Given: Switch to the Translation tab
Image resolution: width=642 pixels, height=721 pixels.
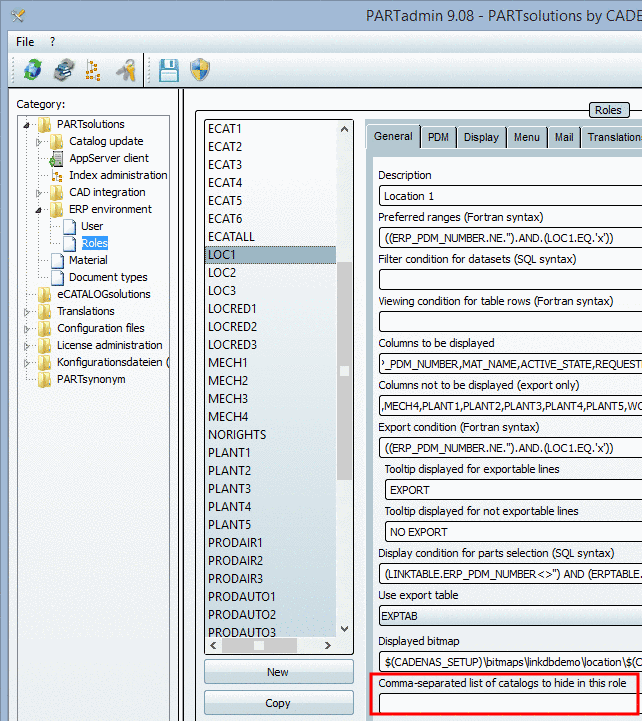Looking at the screenshot, I should [612, 137].
